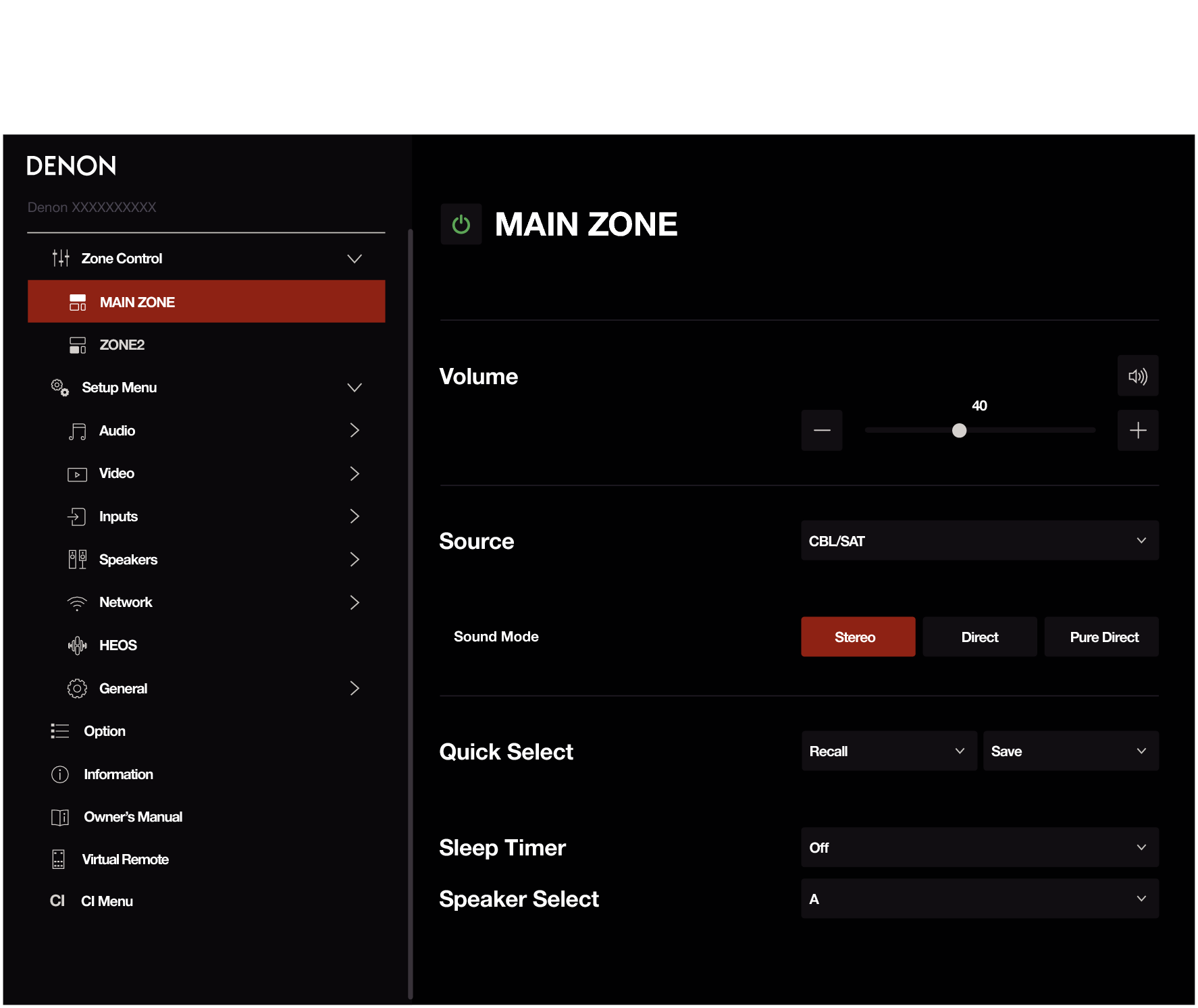Click the MAIN ZONE sidebar icon

pyautogui.click(x=78, y=302)
